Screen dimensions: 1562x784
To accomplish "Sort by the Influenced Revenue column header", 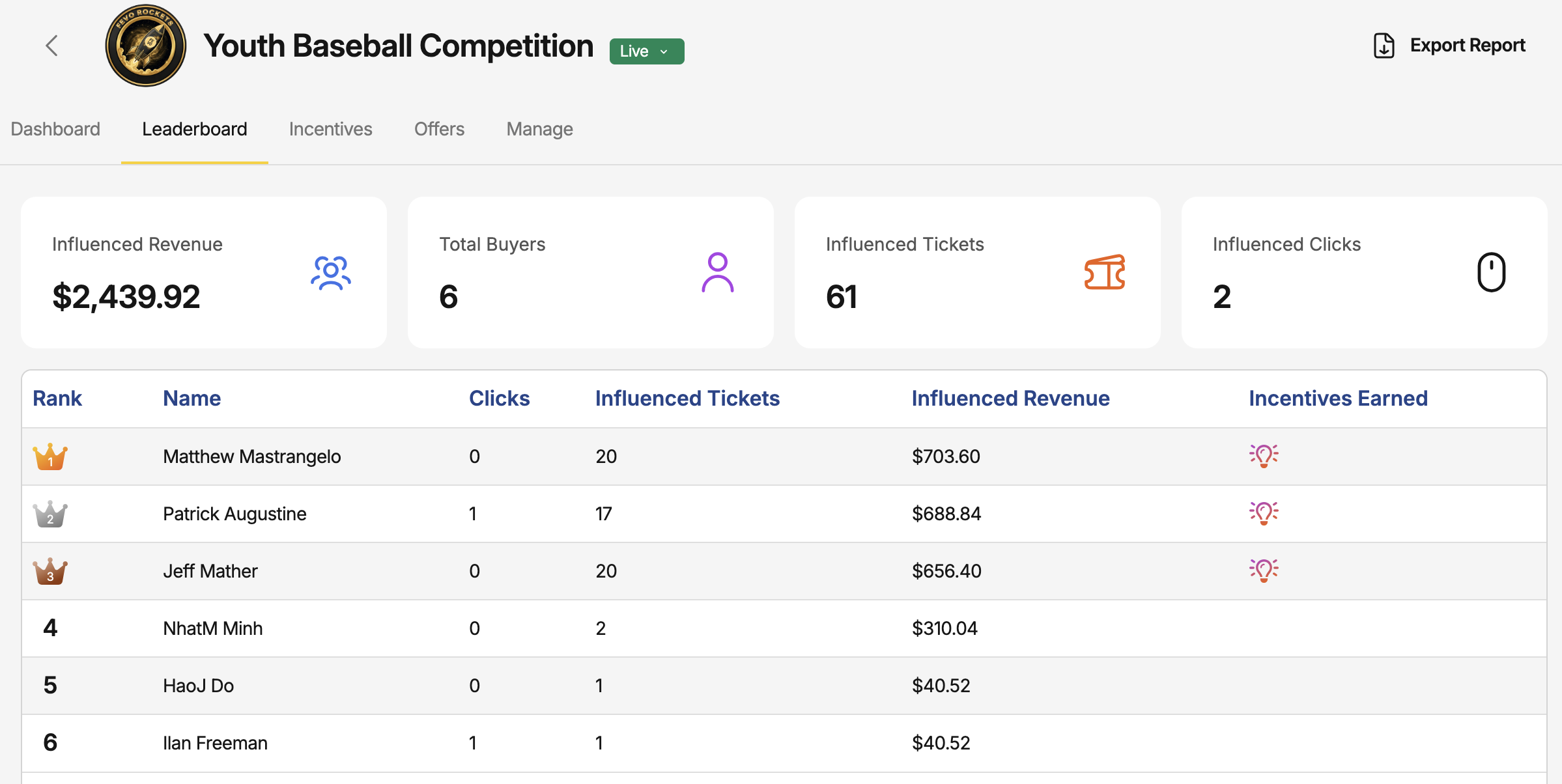I will pyautogui.click(x=1010, y=399).
